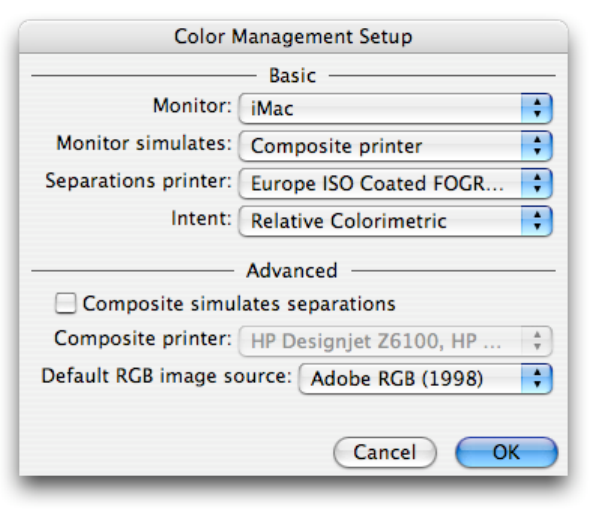Click arrows beside Composite printer option
The width and height of the screenshot is (598, 509).
537,146
